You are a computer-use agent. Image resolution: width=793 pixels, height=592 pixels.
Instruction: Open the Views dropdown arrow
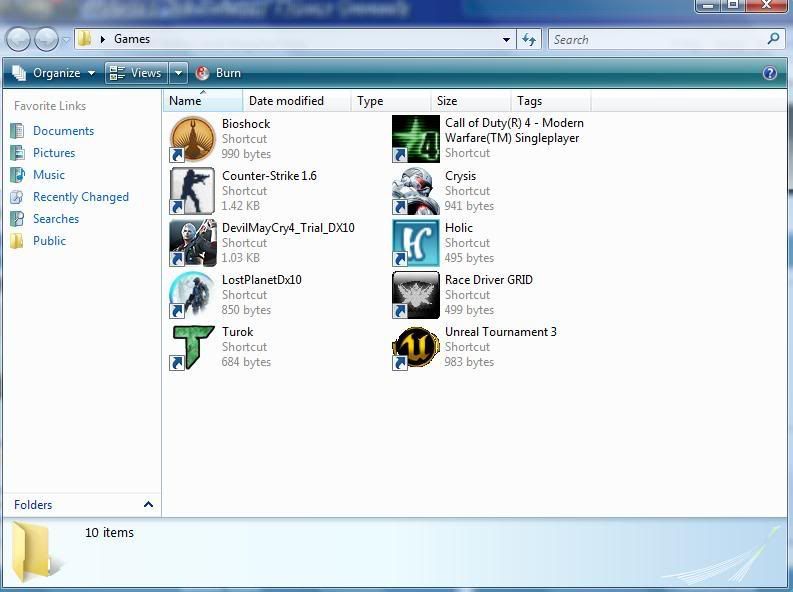[178, 73]
